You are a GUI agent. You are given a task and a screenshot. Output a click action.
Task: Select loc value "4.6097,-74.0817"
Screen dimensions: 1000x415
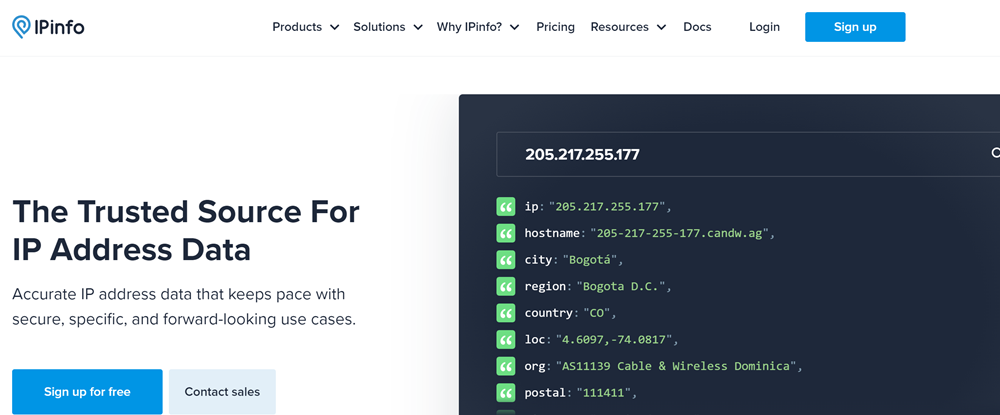pyautogui.click(x=614, y=340)
